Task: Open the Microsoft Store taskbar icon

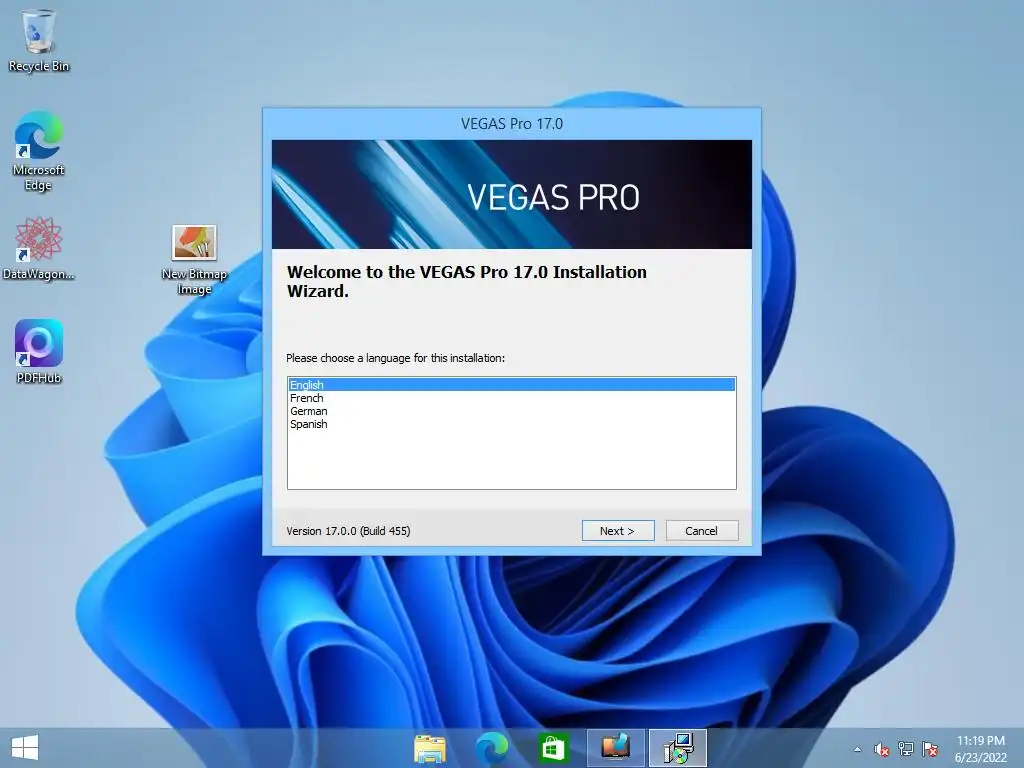Action: 552,748
